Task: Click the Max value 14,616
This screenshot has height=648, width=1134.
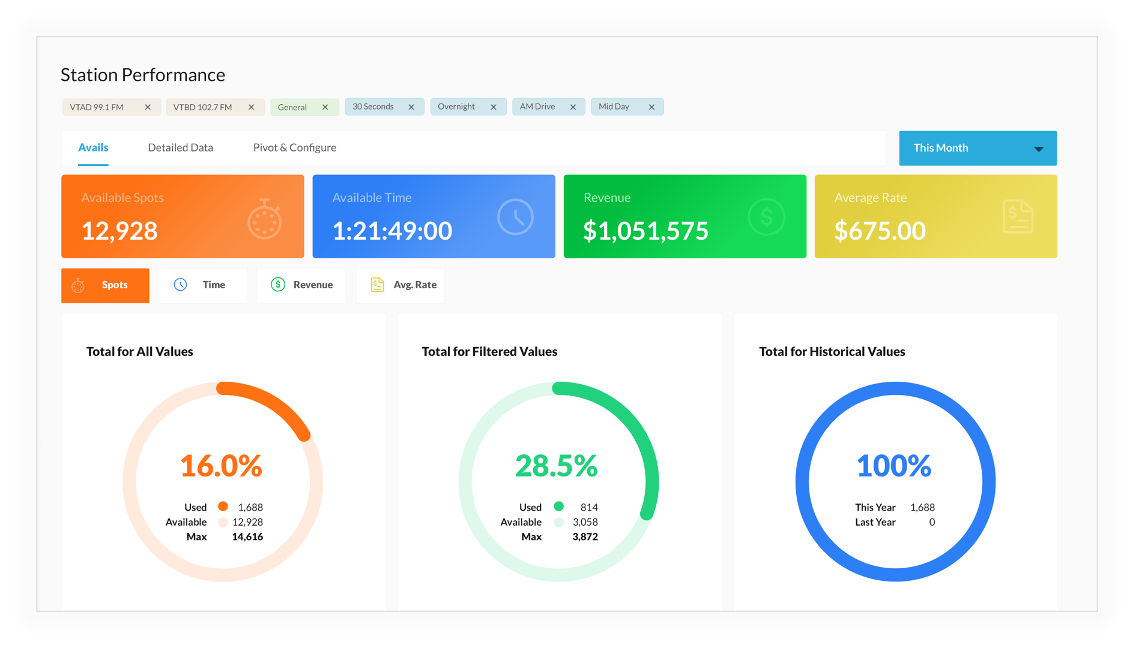Action: coord(247,537)
